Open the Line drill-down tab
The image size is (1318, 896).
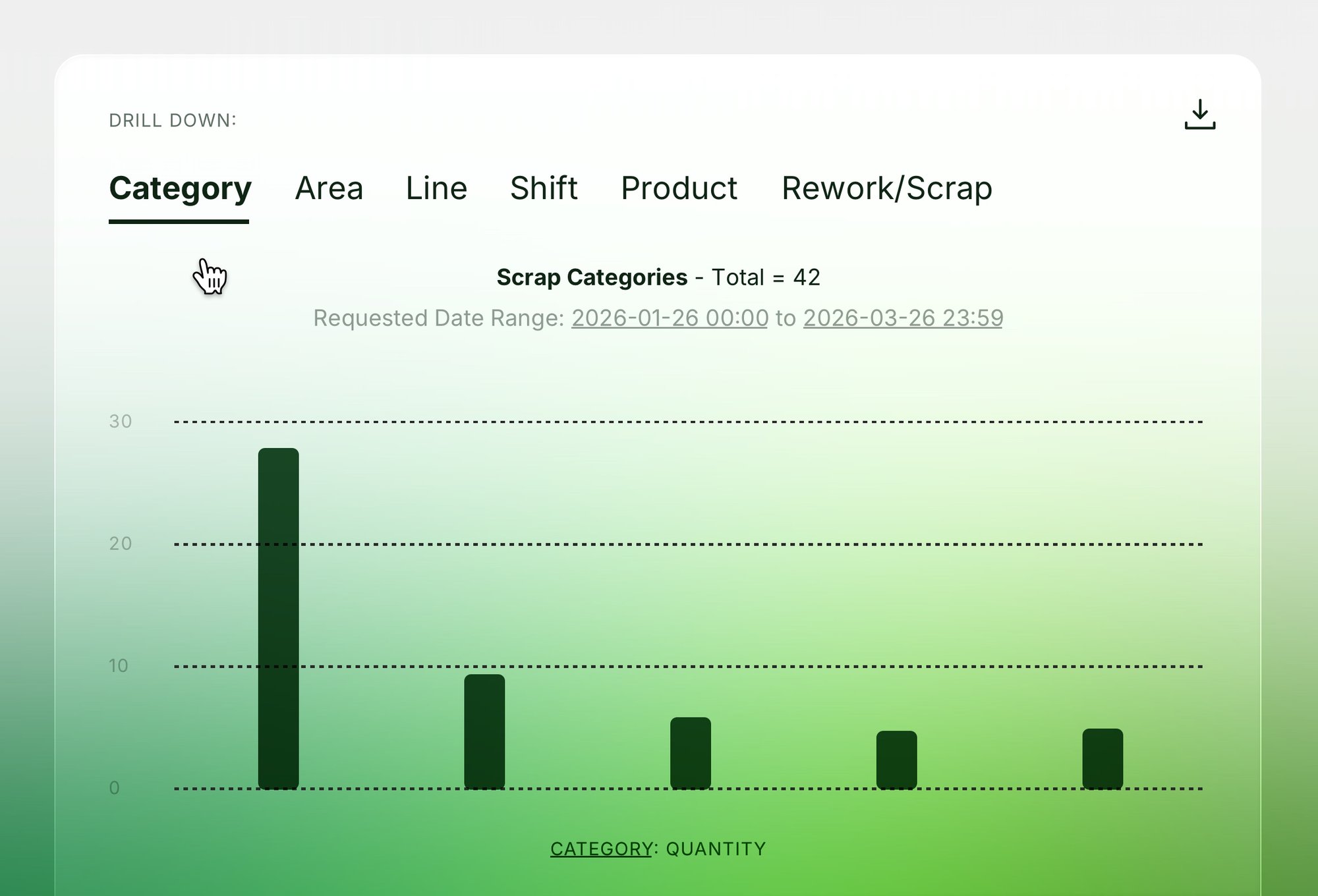point(436,188)
